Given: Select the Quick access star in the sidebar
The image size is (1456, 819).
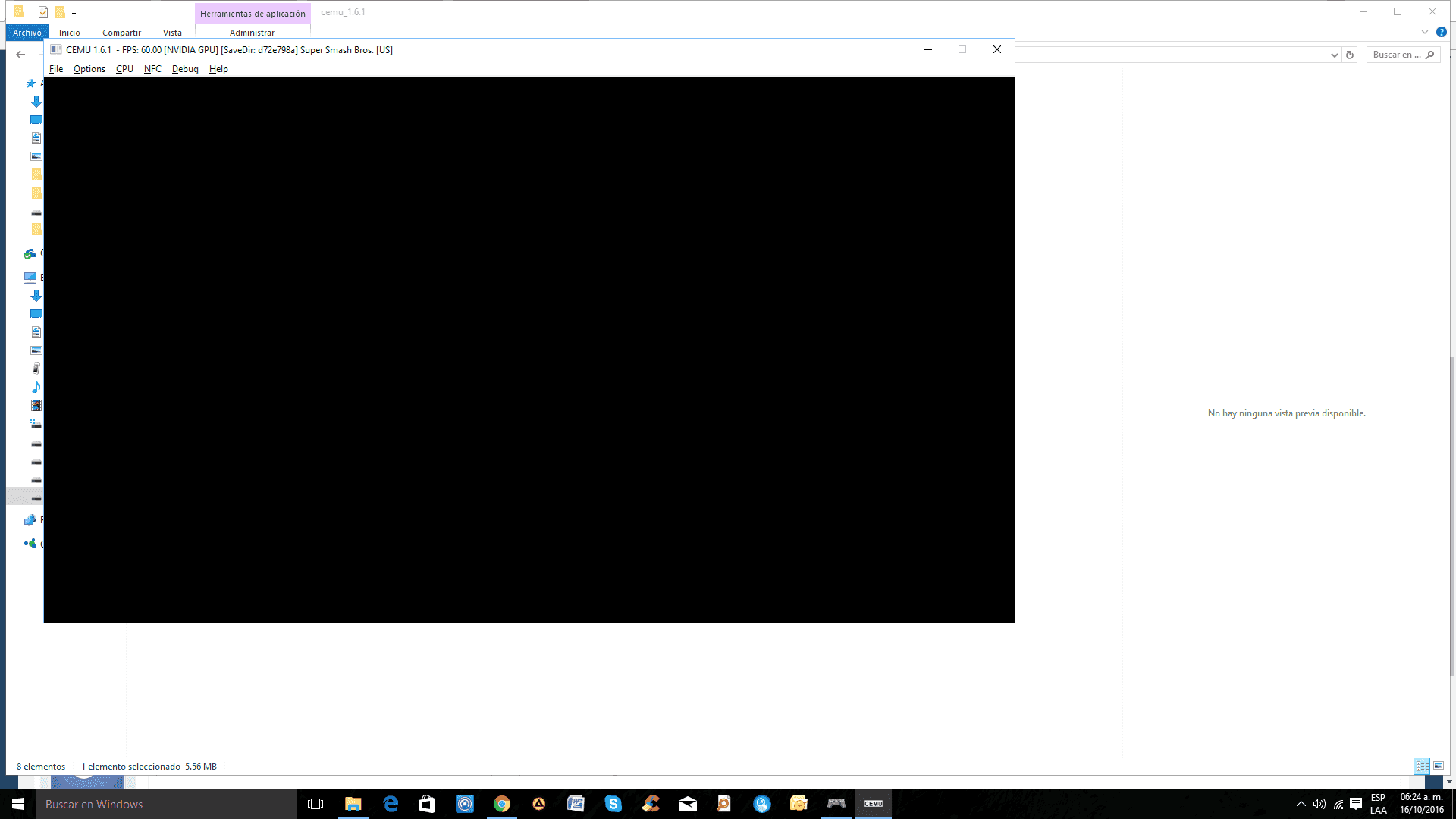Looking at the screenshot, I should [x=31, y=83].
